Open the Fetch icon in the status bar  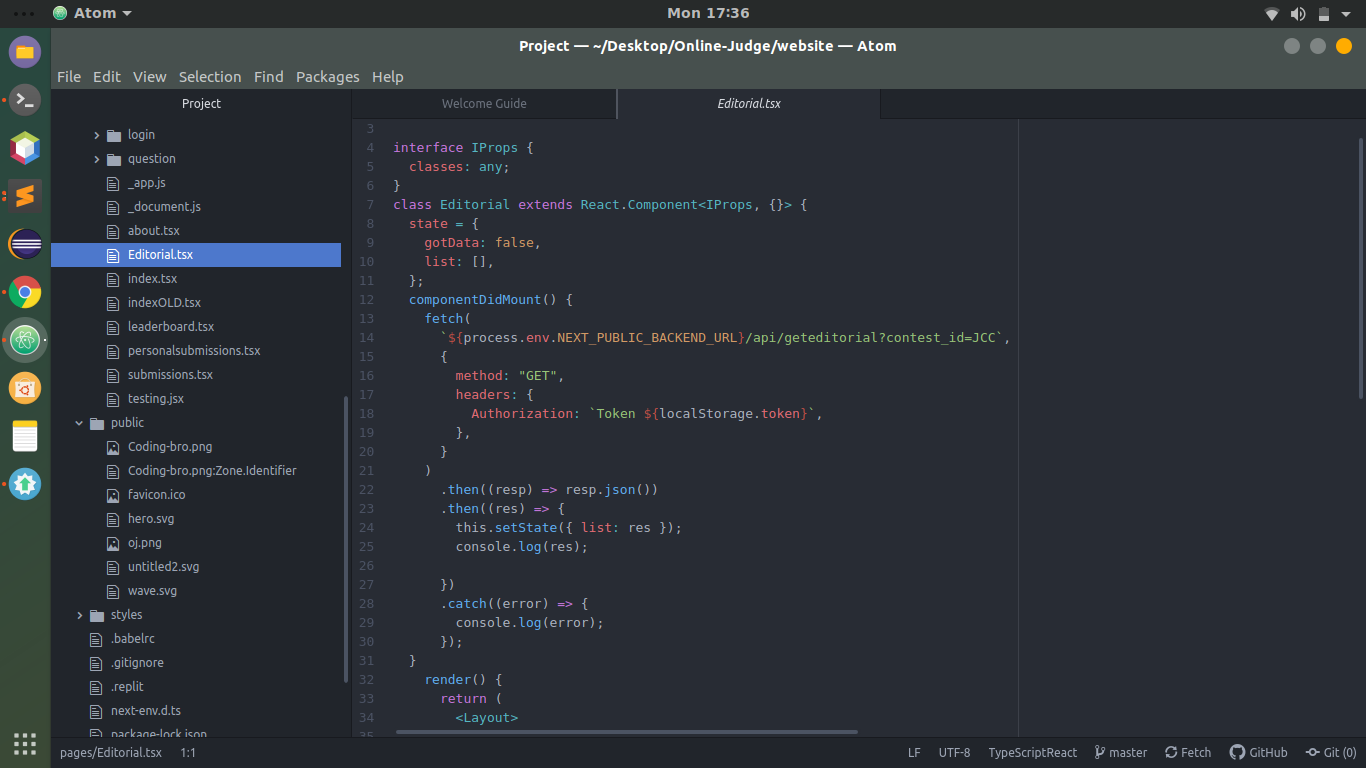1187,752
